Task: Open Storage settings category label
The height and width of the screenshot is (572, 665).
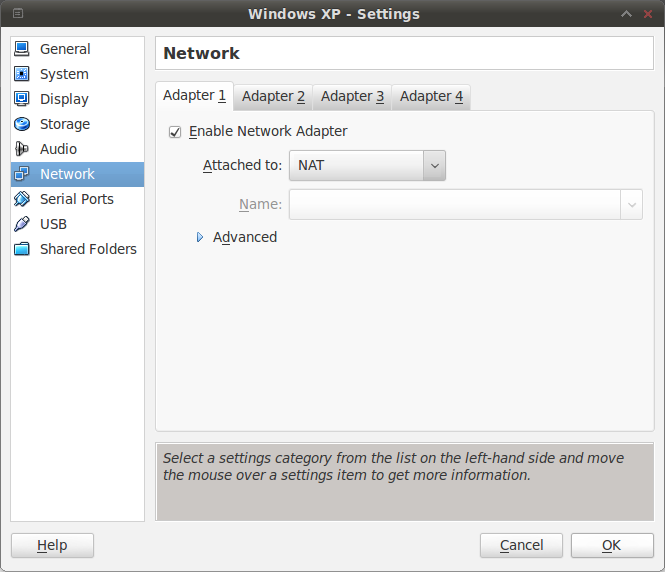Action: click(x=65, y=124)
